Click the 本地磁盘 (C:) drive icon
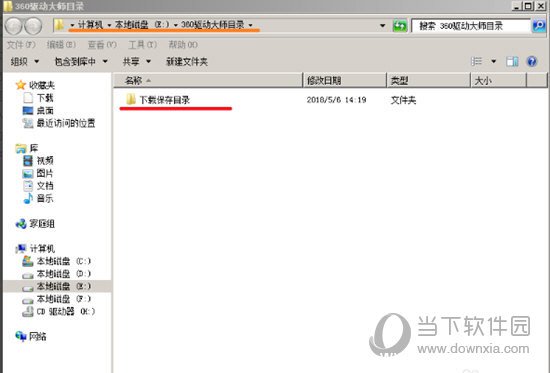This screenshot has width=550, height=373. coord(28,261)
